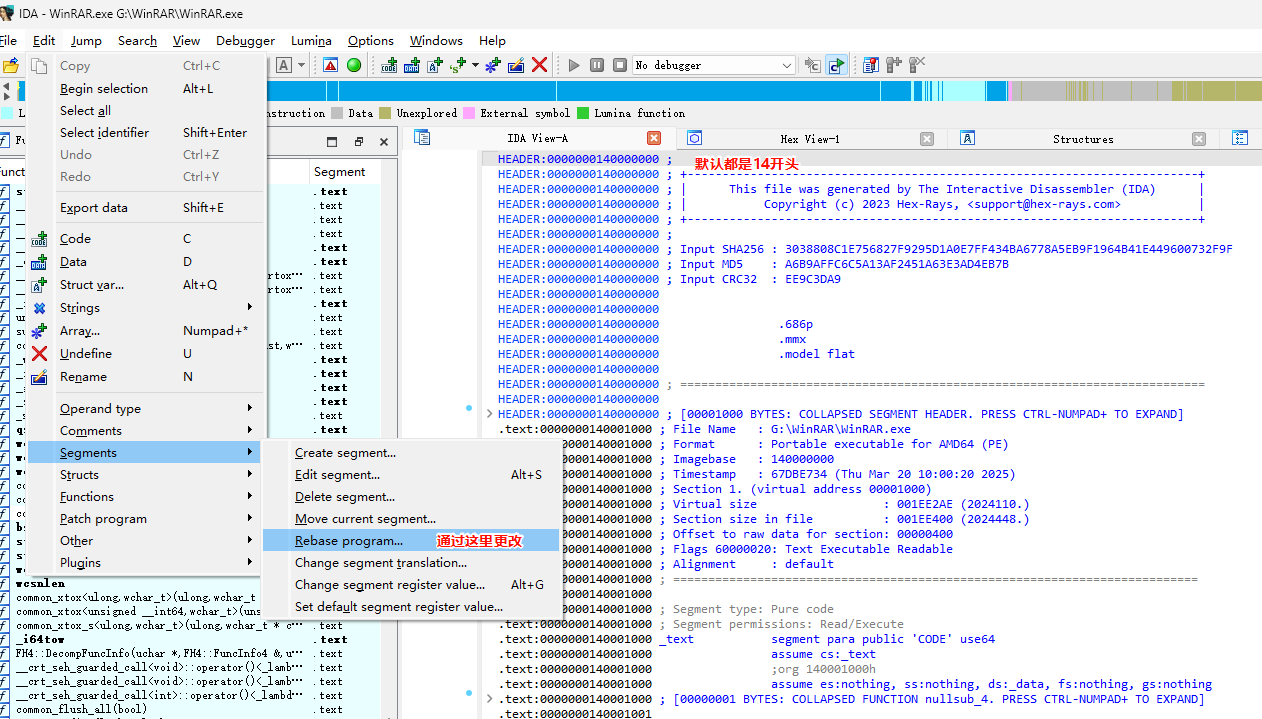Expand the Patch program submenu
The width and height of the screenshot is (1262, 719).
click(x=145, y=519)
